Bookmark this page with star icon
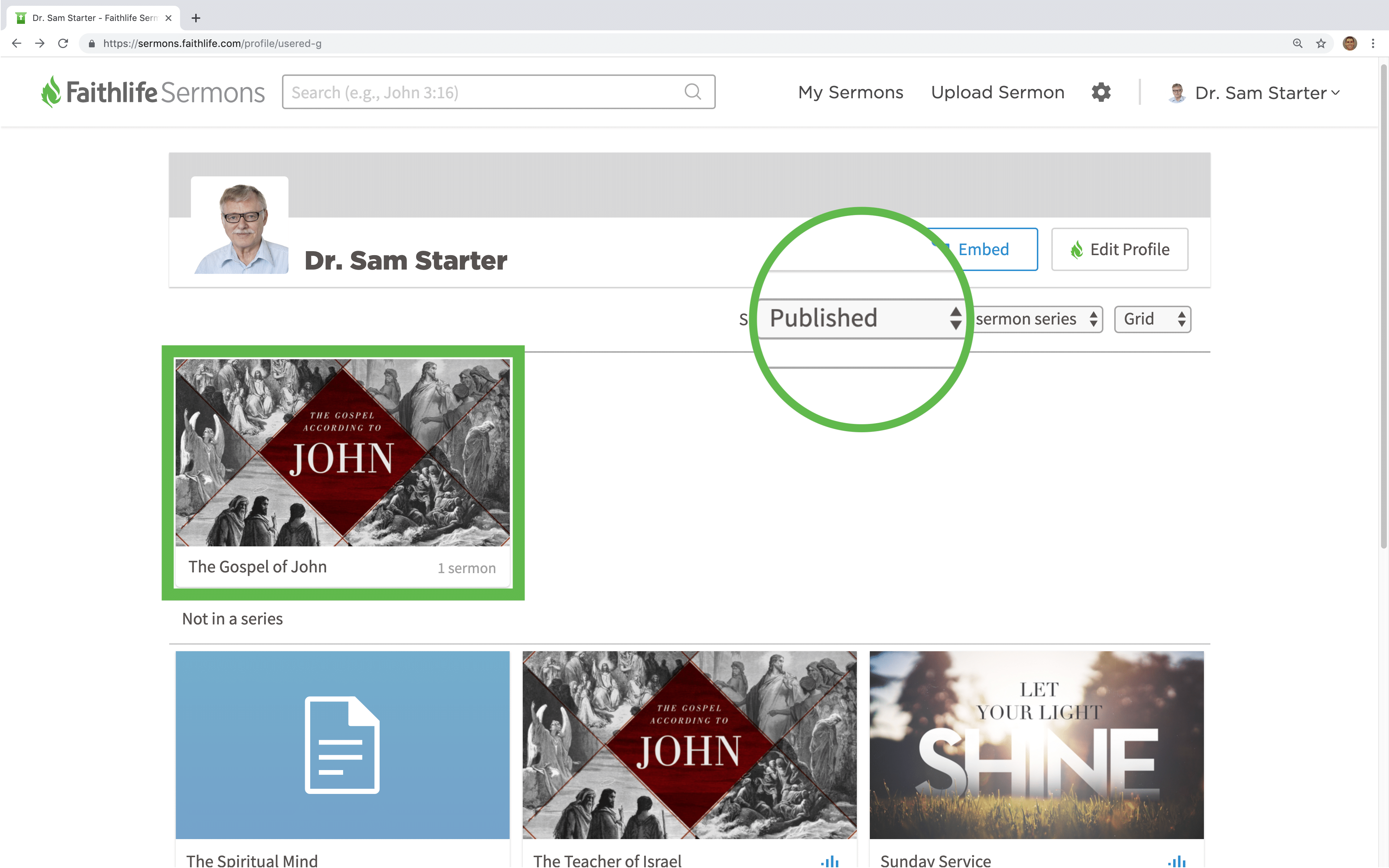The image size is (1389, 868). pyautogui.click(x=1321, y=44)
